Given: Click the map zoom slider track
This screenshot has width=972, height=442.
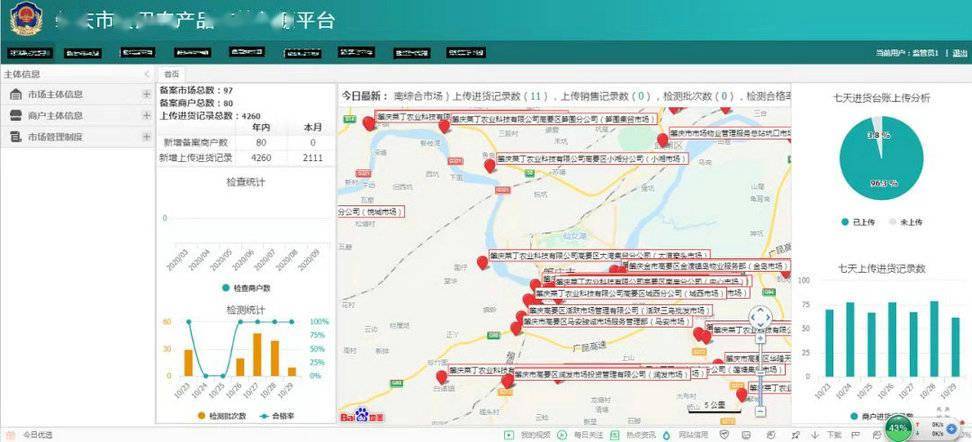Looking at the screenshot, I should coord(759,375).
